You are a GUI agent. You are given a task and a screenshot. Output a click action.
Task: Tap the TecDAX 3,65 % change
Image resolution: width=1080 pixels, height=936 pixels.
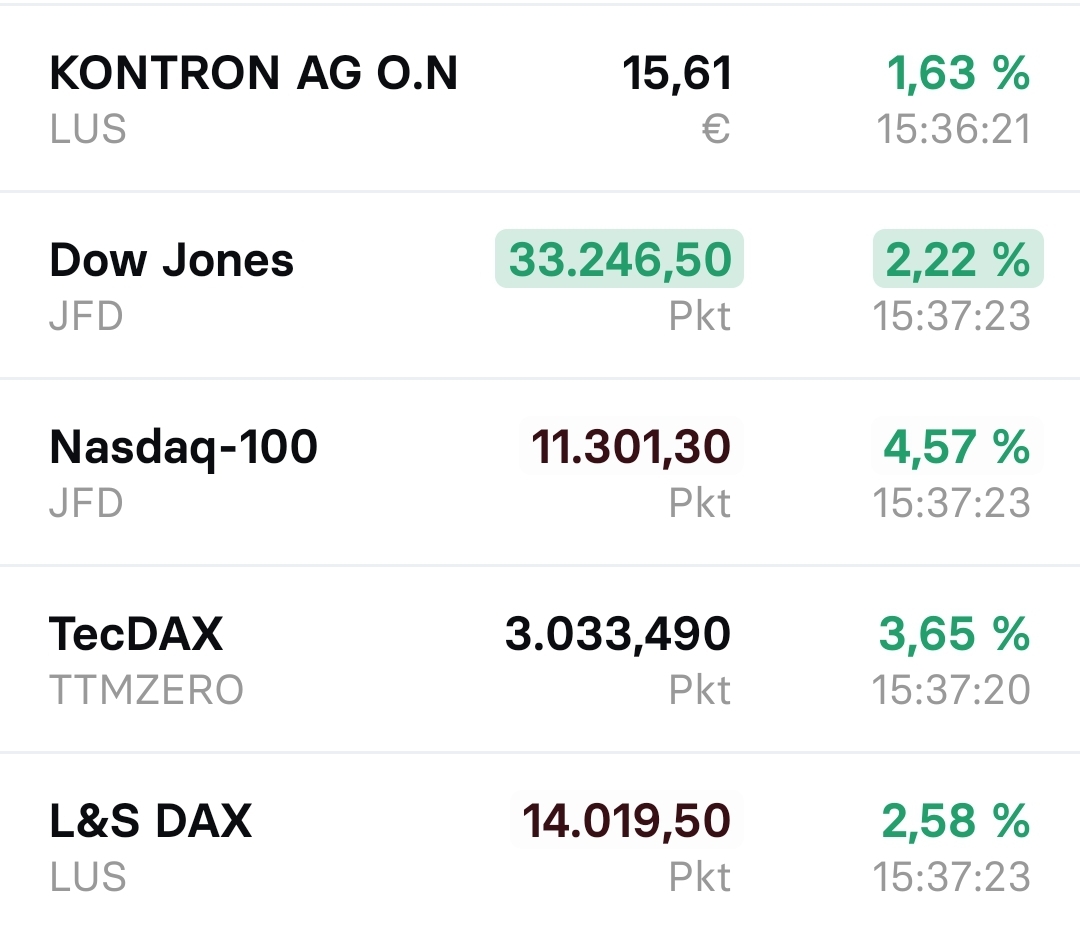955,634
